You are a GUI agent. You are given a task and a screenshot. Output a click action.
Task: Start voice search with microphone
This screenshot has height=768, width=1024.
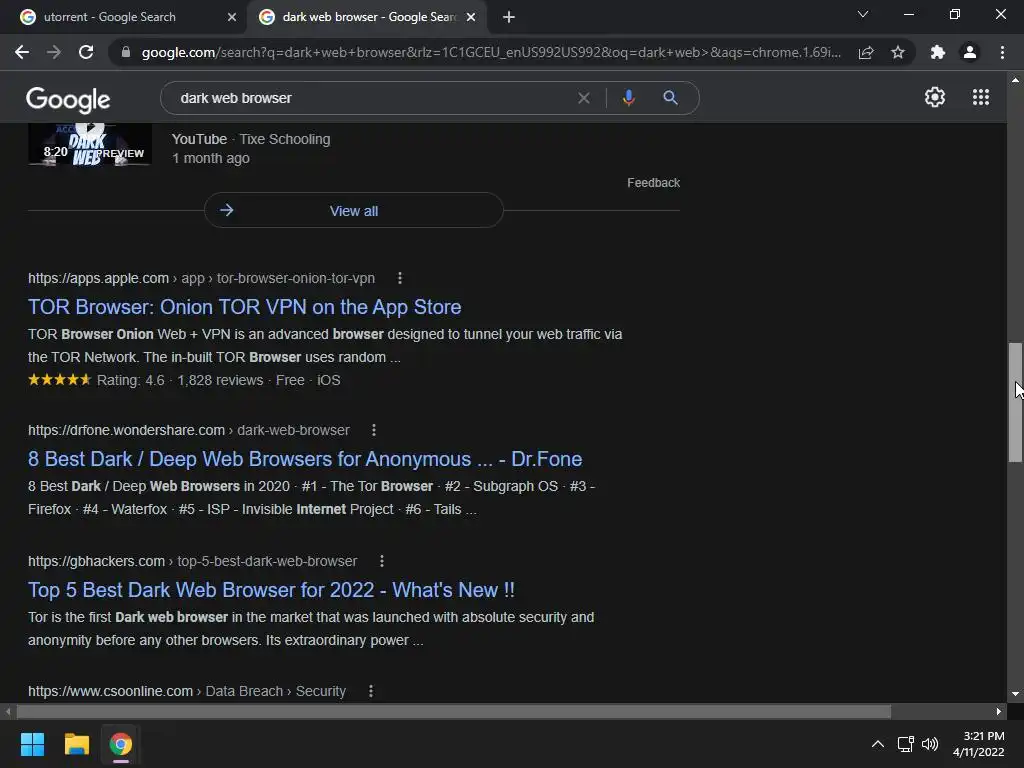pyautogui.click(x=628, y=98)
